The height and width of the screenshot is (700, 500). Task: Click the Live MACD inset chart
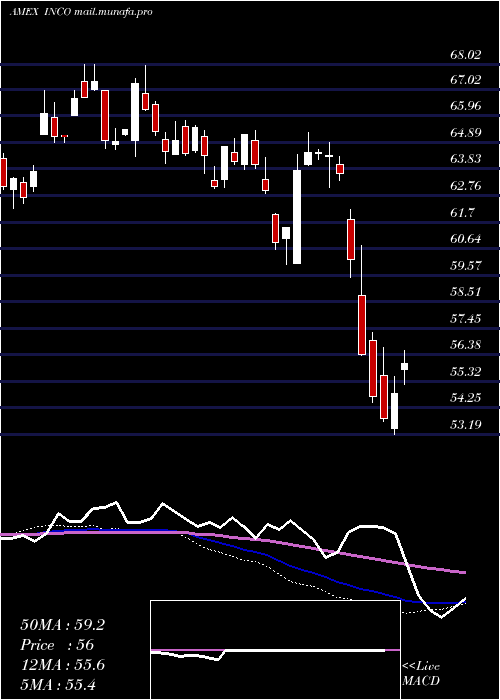275,650
